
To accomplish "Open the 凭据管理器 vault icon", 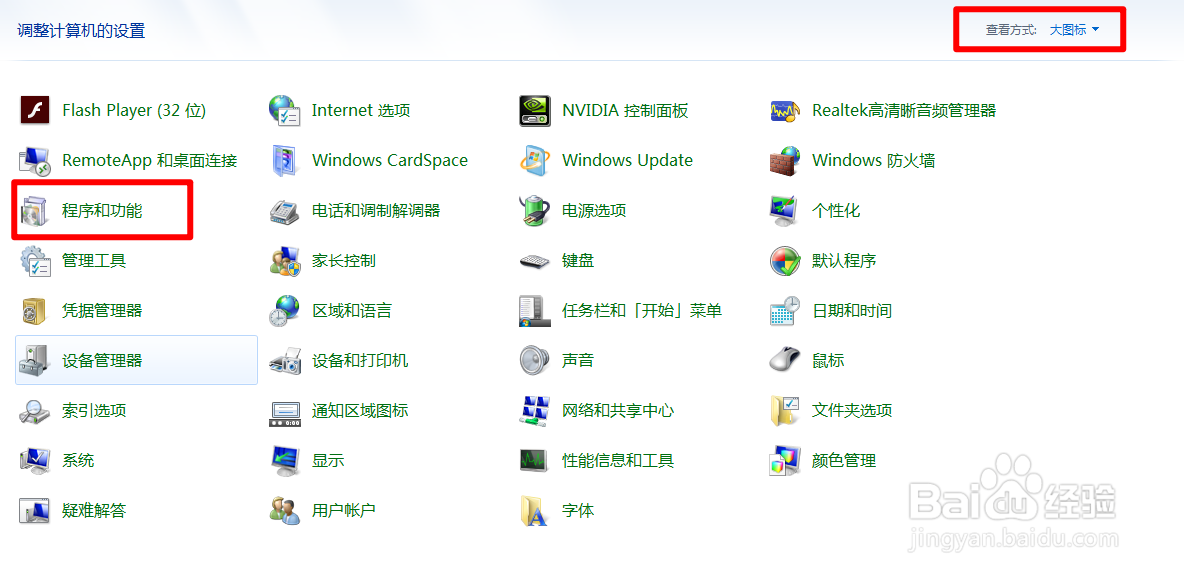I will click(35, 310).
